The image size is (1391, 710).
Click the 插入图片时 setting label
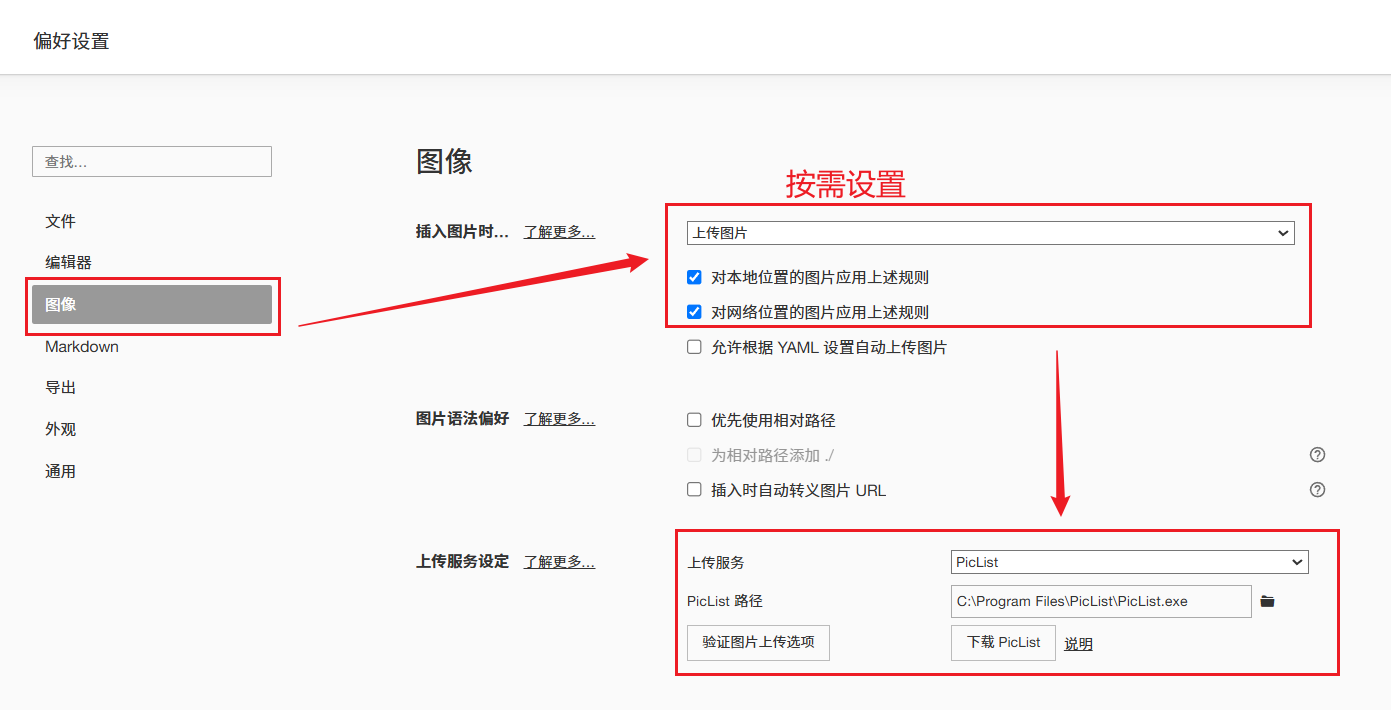(x=462, y=232)
